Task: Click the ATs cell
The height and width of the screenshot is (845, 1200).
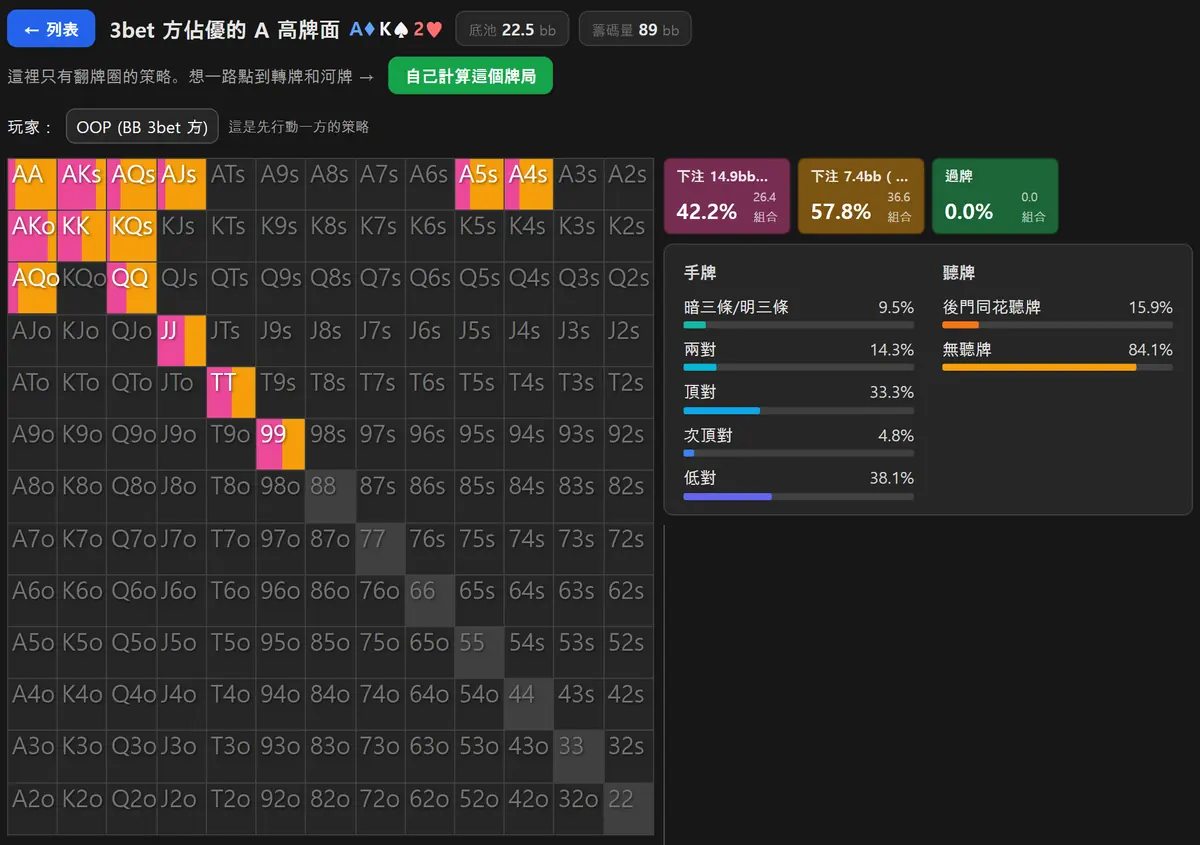Action: click(x=231, y=184)
